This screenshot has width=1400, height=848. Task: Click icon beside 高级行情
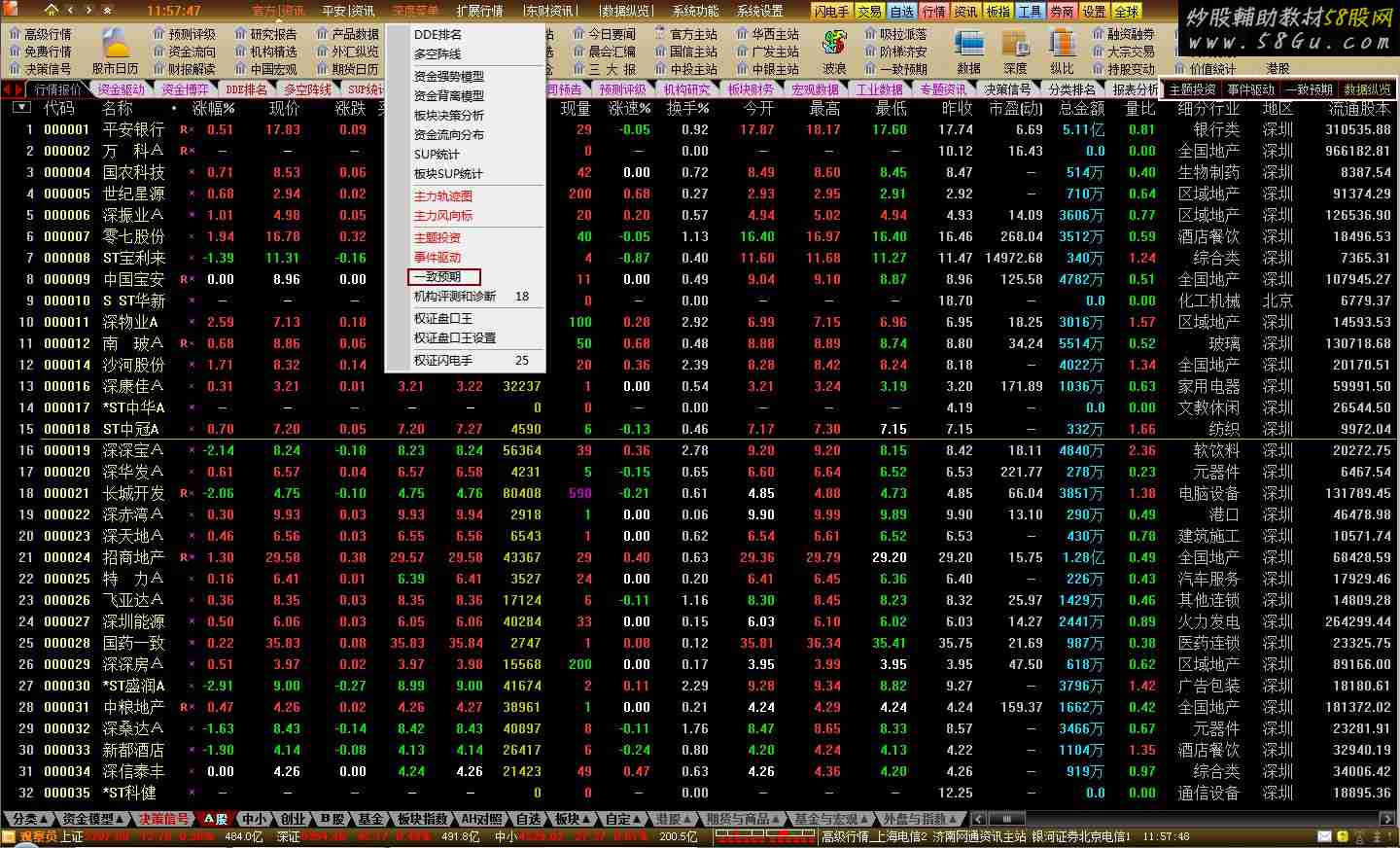[15, 33]
